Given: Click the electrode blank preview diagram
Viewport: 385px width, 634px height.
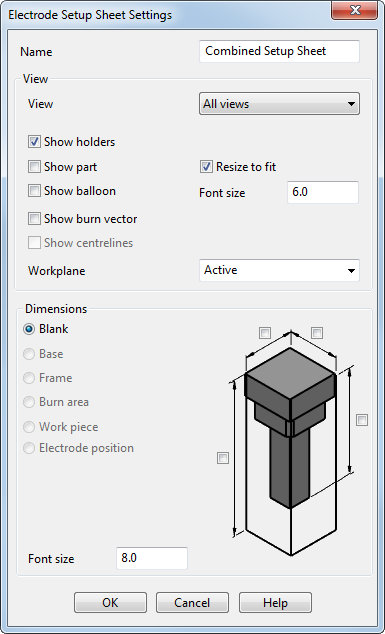Looking at the screenshot, I should pyautogui.click(x=291, y=443).
